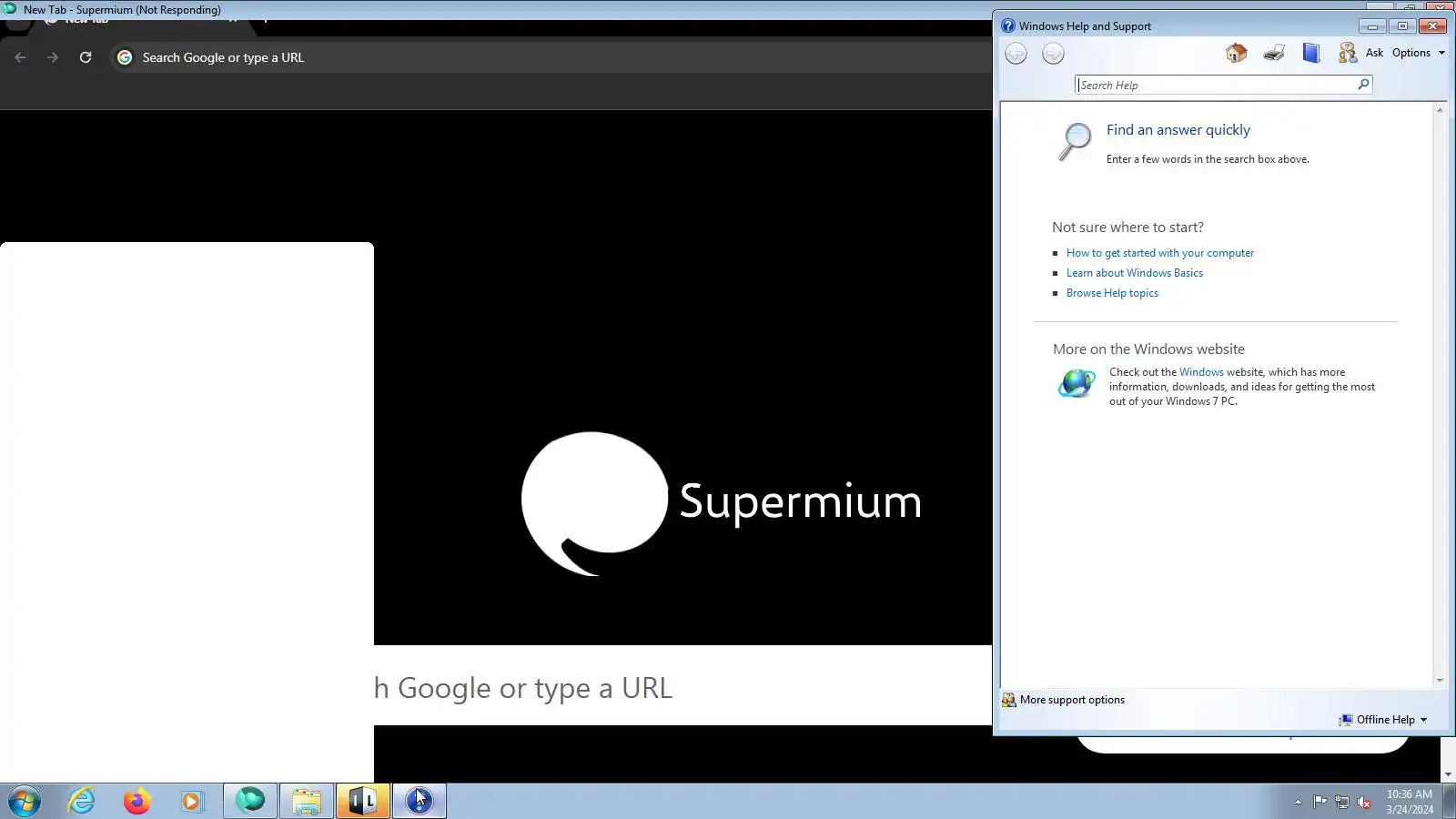Go forward in Windows Help and Support
Image resolution: width=1456 pixels, height=819 pixels.
click(x=1053, y=54)
